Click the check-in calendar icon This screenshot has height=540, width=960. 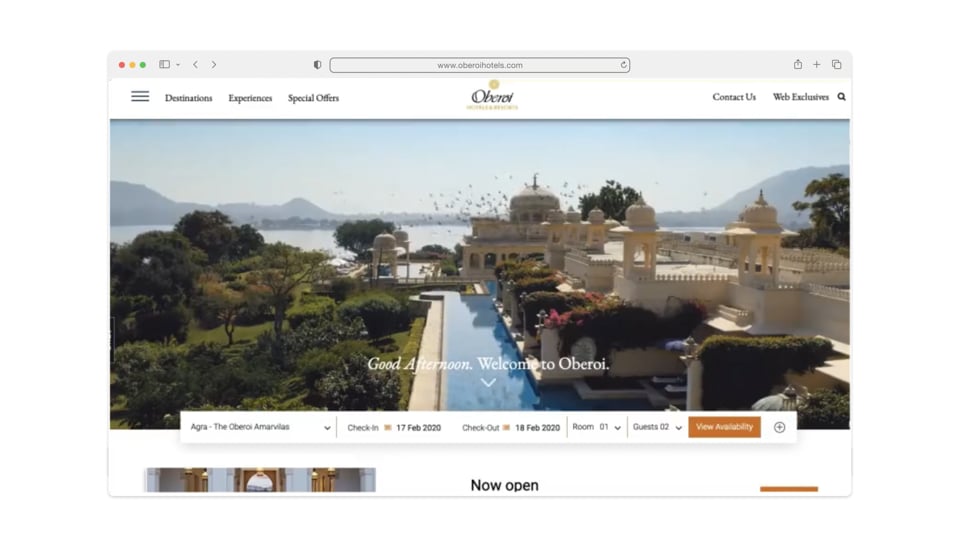[x=388, y=427]
